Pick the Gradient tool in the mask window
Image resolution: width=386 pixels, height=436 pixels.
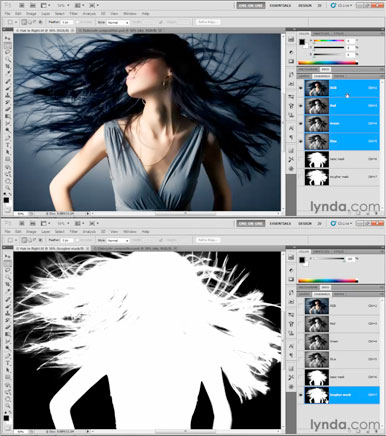tap(7, 334)
